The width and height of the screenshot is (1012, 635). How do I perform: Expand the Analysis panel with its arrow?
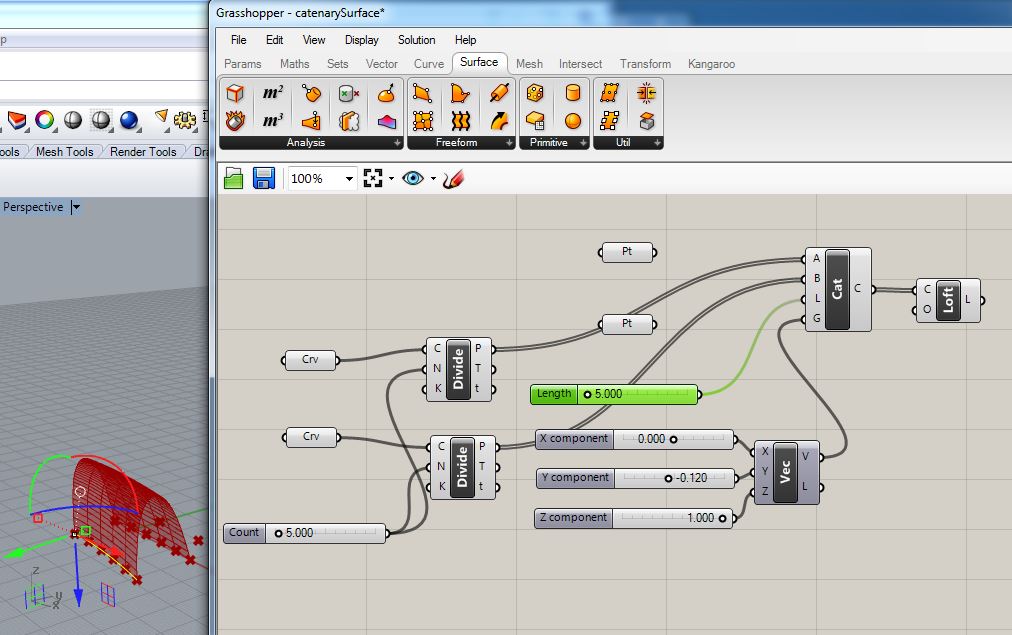[x=397, y=142]
